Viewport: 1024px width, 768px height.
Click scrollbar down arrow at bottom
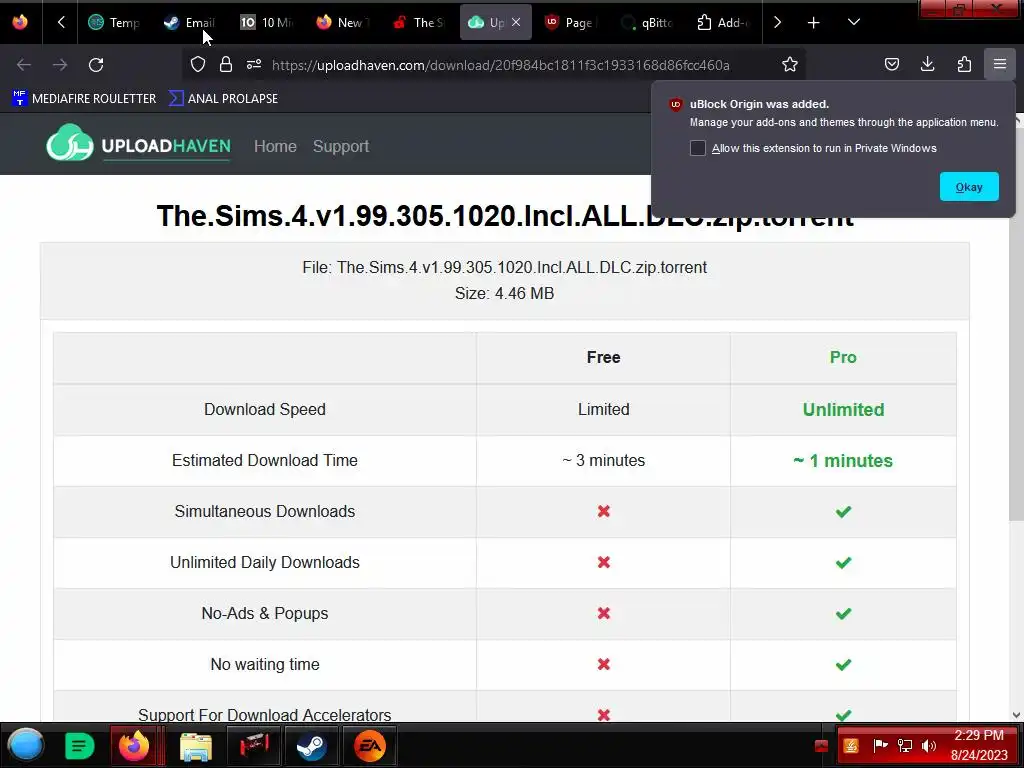[1016, 715]
